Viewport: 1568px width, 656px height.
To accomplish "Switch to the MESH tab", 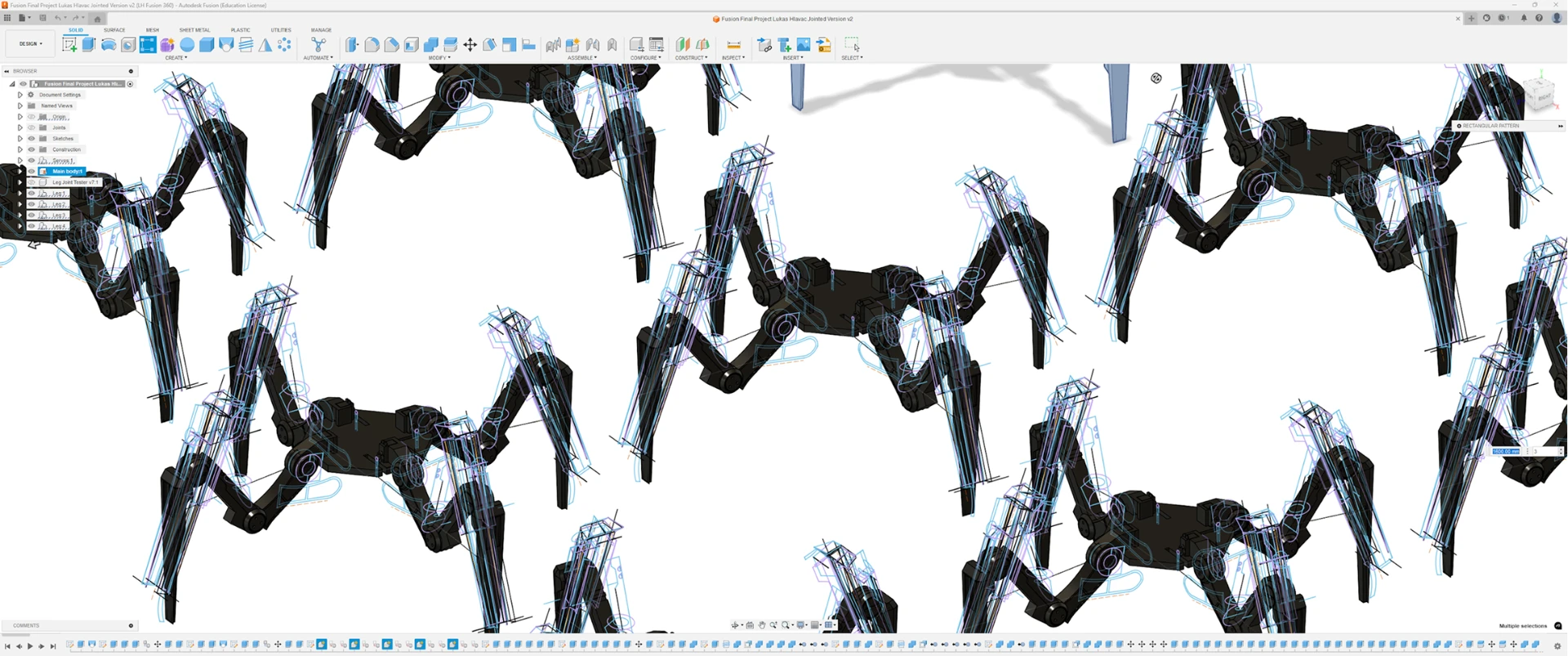I will 152,30.
